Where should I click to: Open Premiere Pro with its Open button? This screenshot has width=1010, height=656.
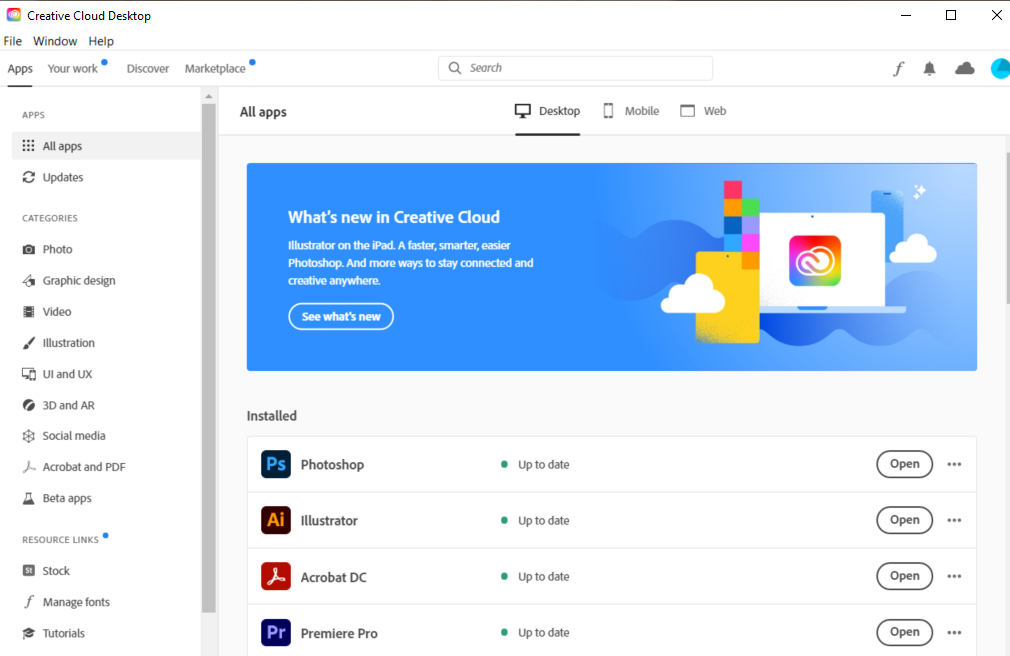(x=904, y=632)
